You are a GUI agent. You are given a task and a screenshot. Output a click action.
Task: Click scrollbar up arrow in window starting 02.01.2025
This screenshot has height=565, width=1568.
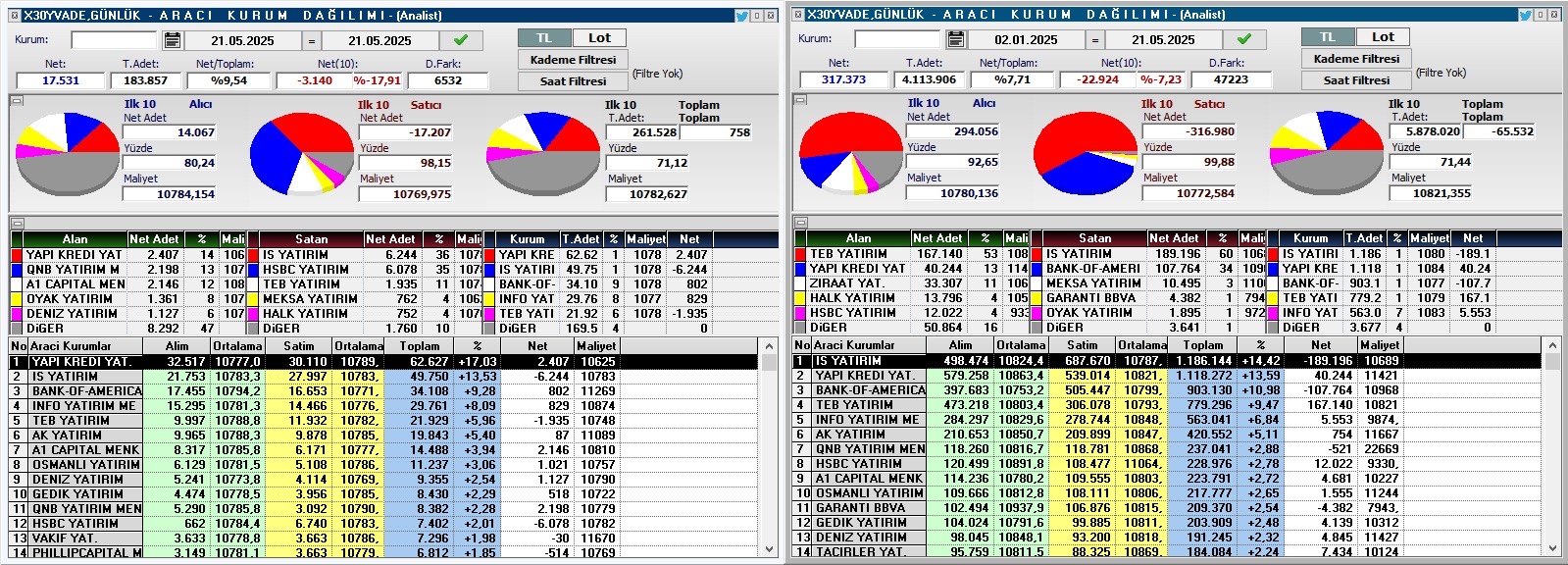click(x=1550, y=345)
